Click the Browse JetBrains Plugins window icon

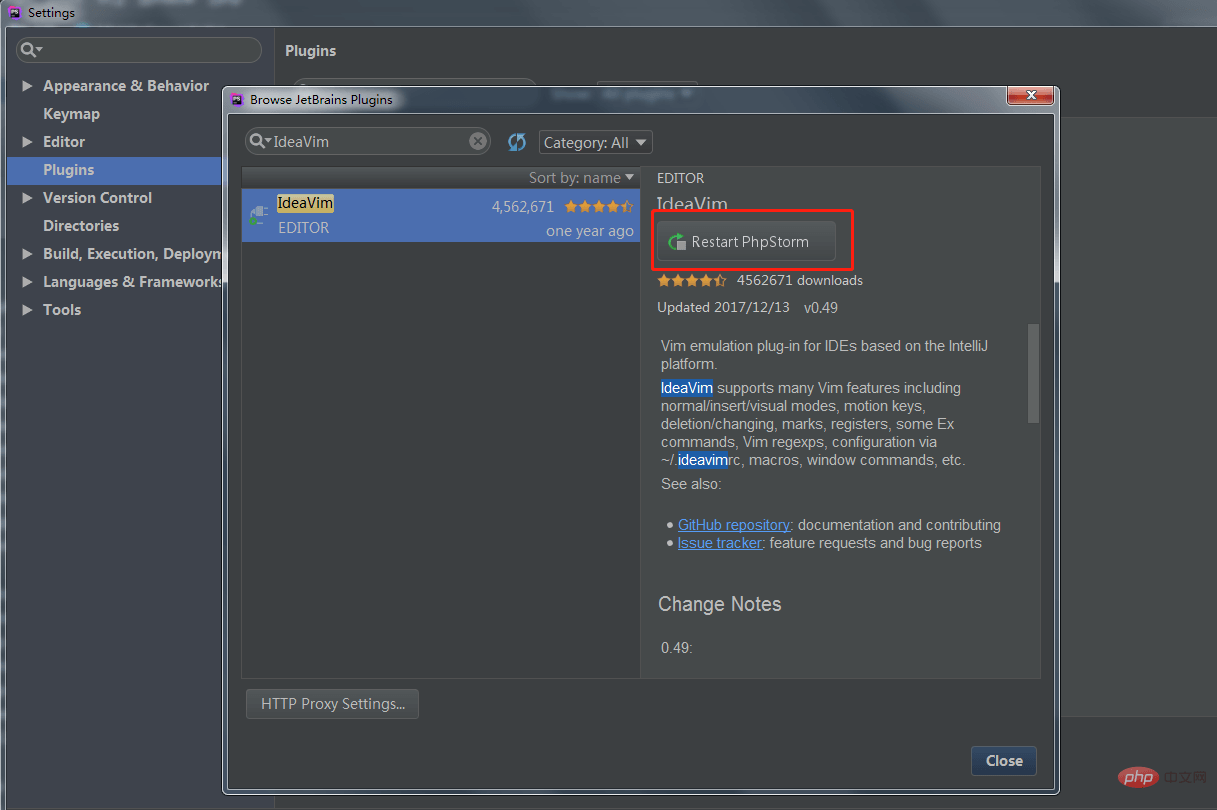[x=237, y=99]
